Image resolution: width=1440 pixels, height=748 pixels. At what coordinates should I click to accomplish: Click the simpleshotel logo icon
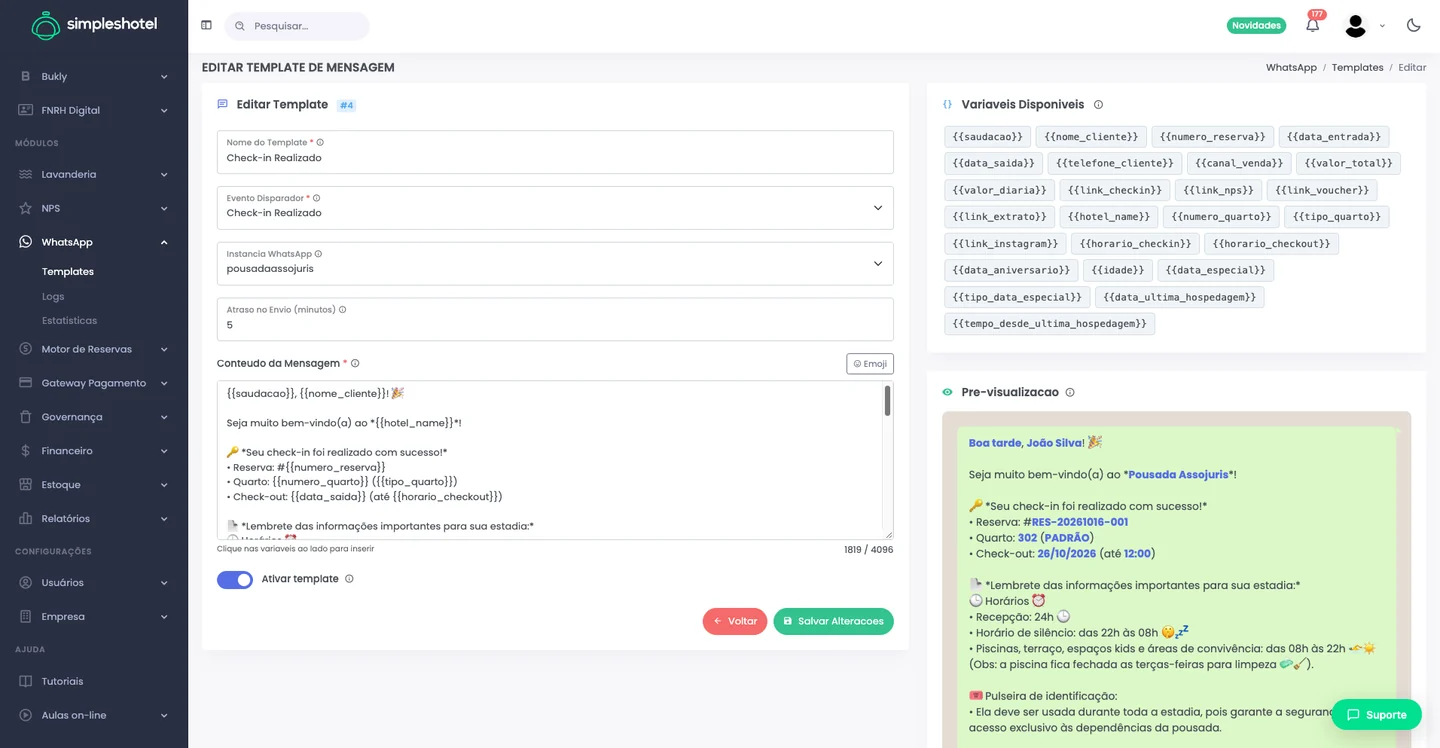(x=46, y=25)
